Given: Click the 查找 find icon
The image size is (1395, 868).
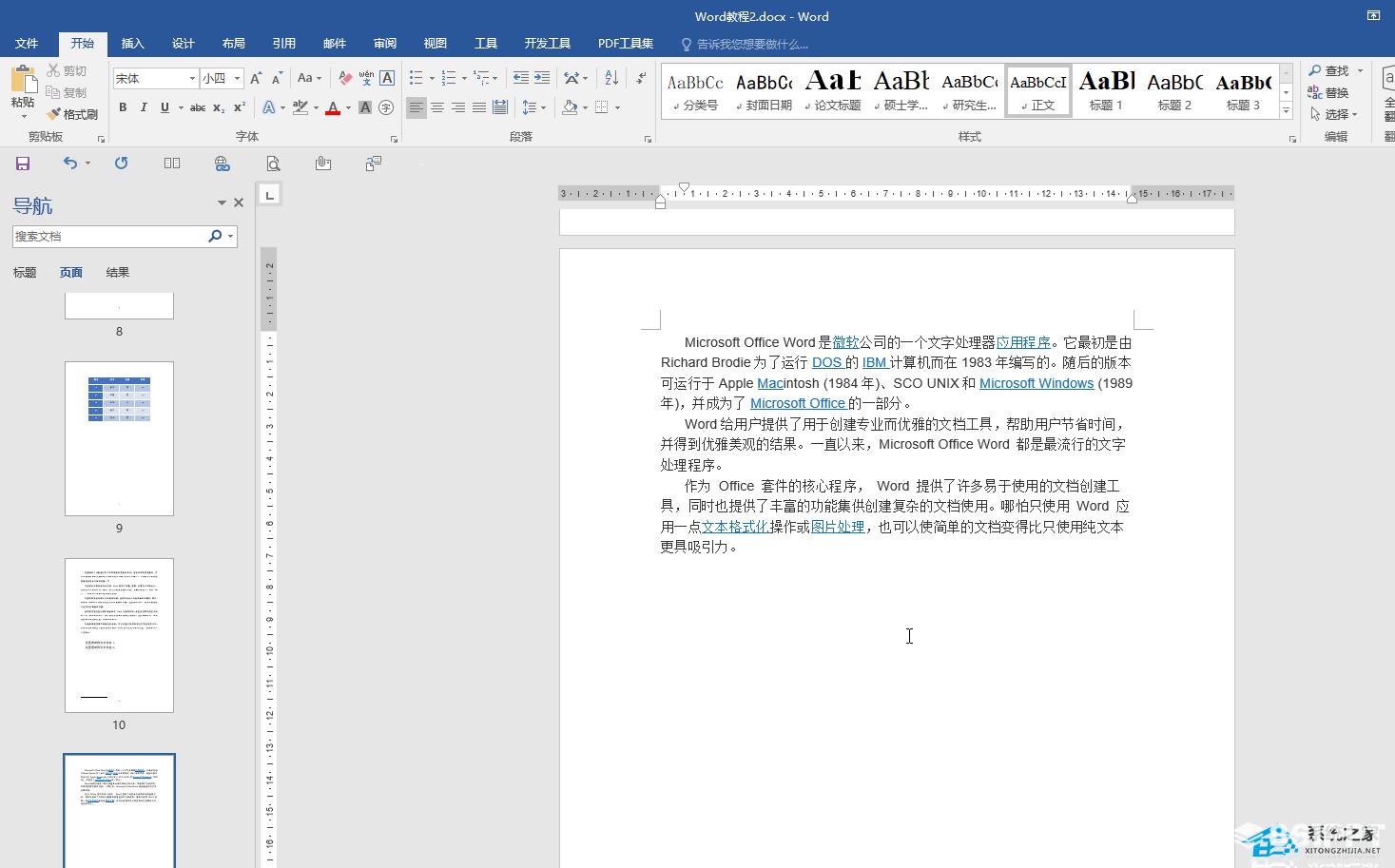Looking at the screenshot, I should (1329, 70).
